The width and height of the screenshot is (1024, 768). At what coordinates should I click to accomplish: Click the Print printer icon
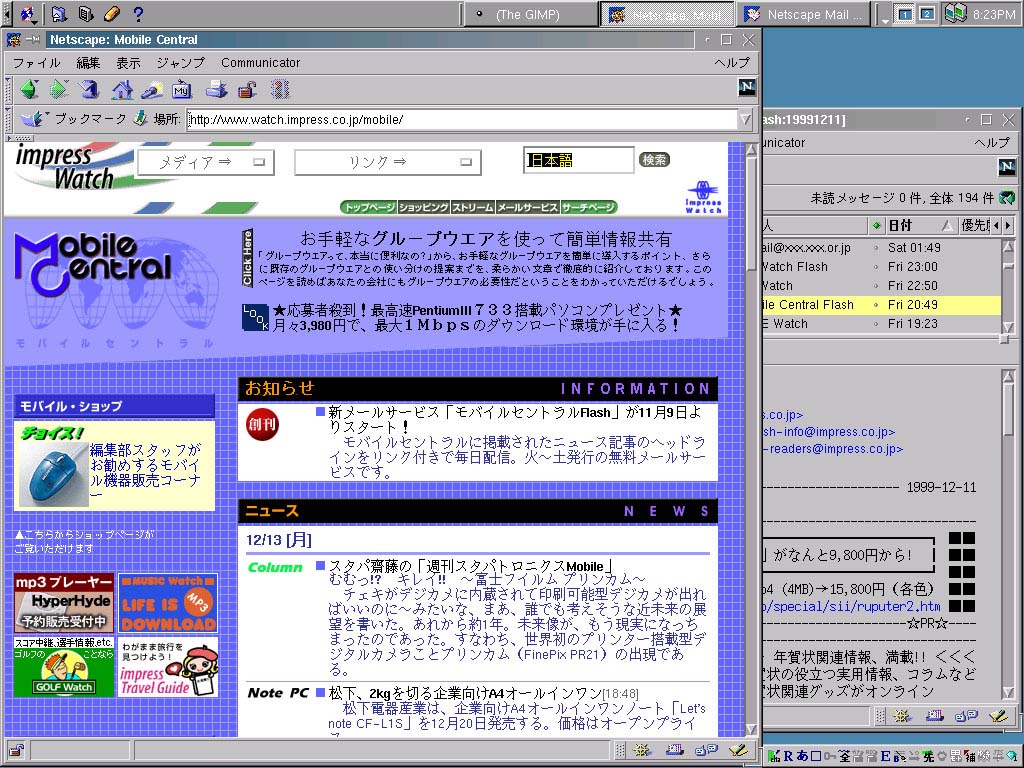(216, 90)
